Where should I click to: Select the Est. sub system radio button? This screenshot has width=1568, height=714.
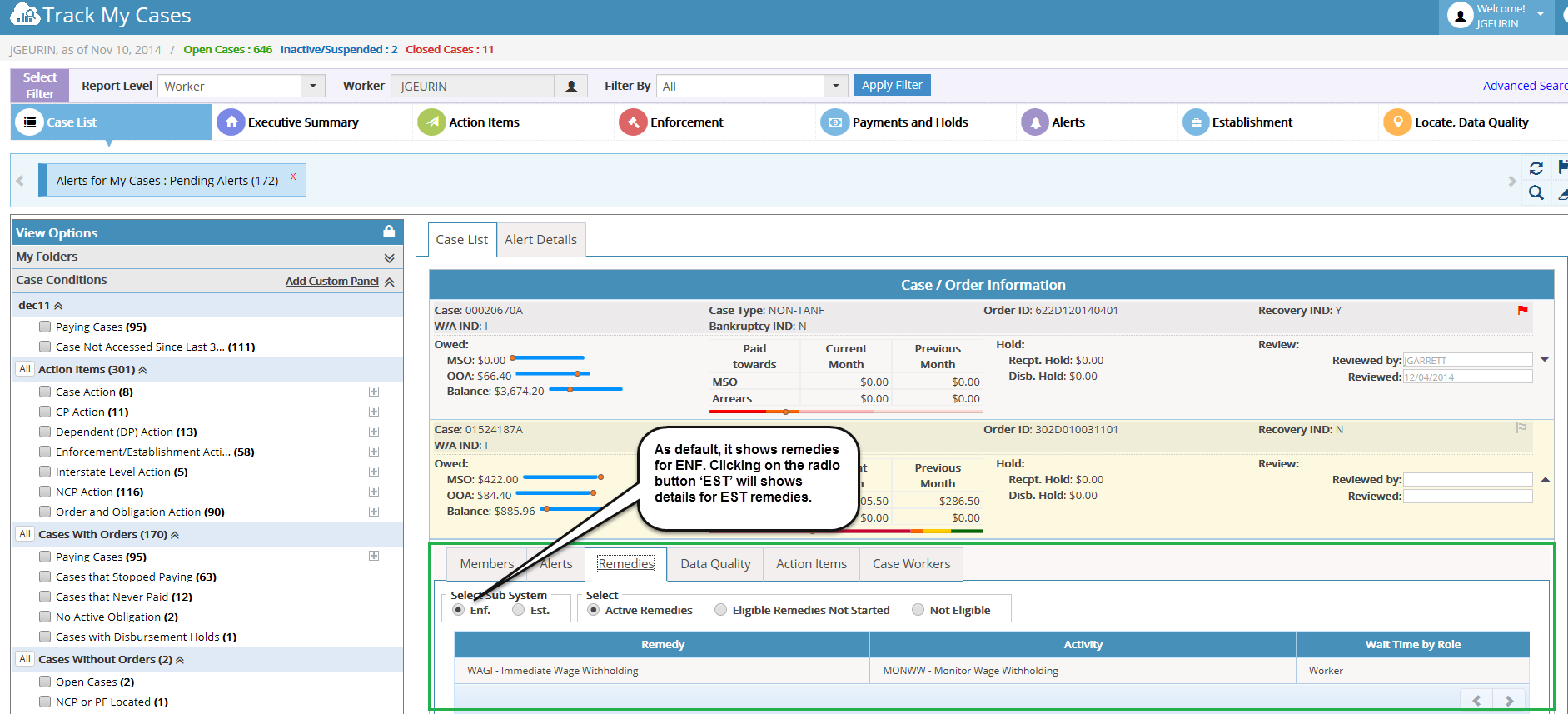tap(519, 610)
